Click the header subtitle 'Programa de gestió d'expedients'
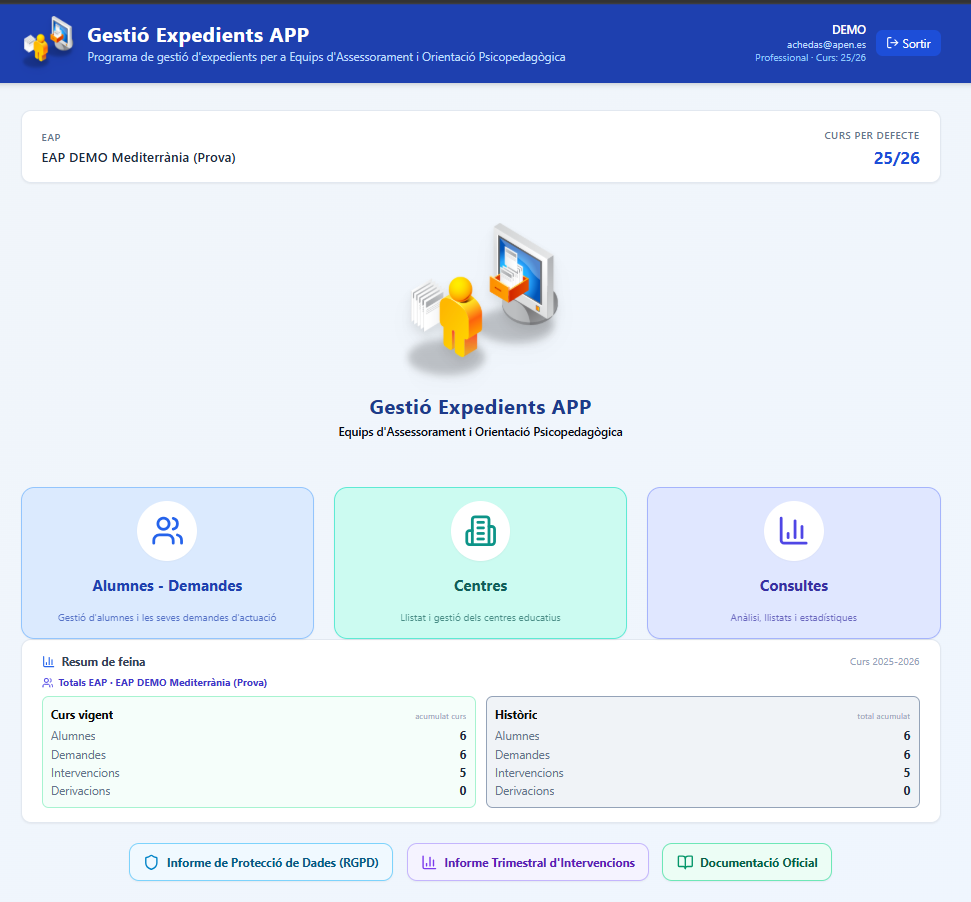The image size is (971, 902). coord(326,57)
